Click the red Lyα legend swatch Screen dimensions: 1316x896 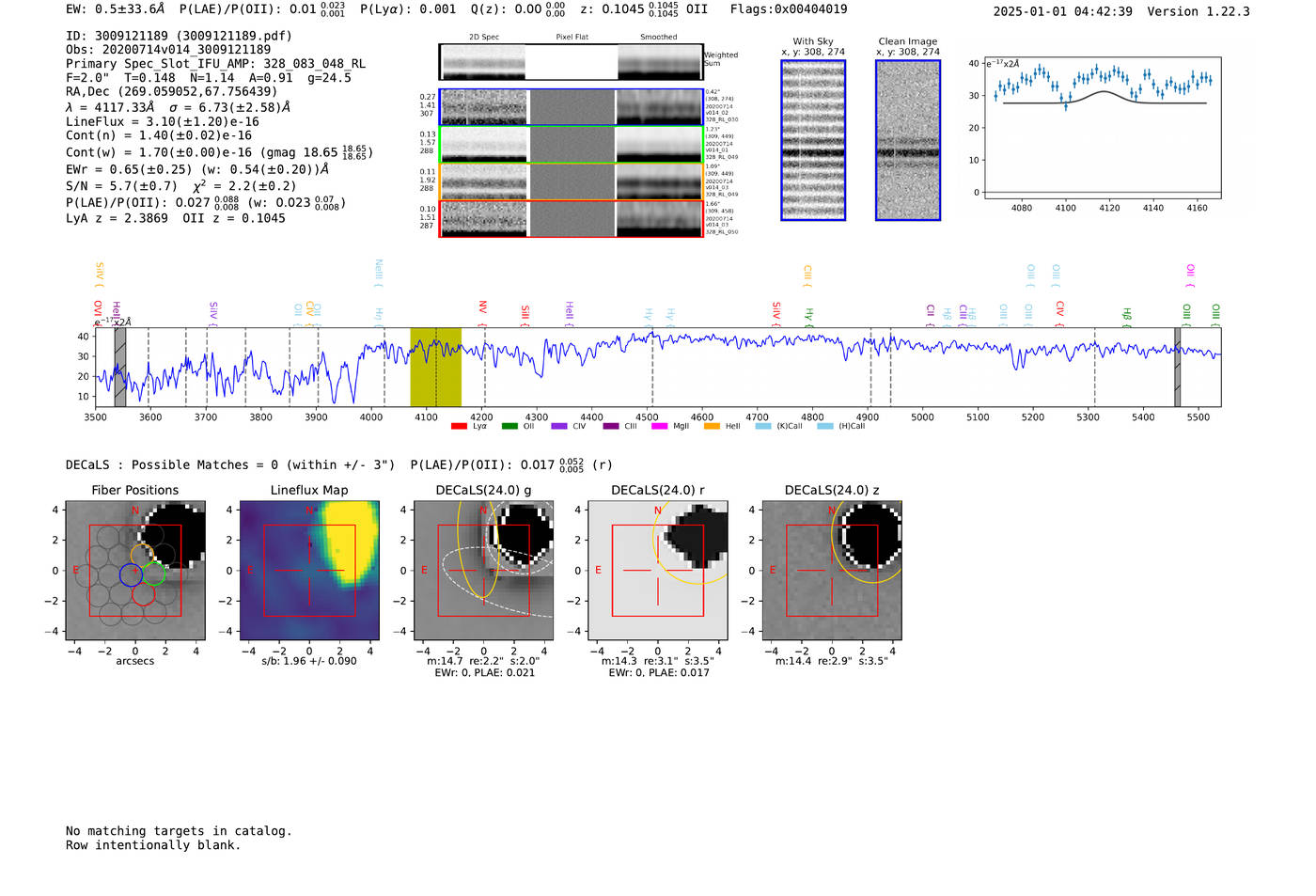[x=459, y=427]
